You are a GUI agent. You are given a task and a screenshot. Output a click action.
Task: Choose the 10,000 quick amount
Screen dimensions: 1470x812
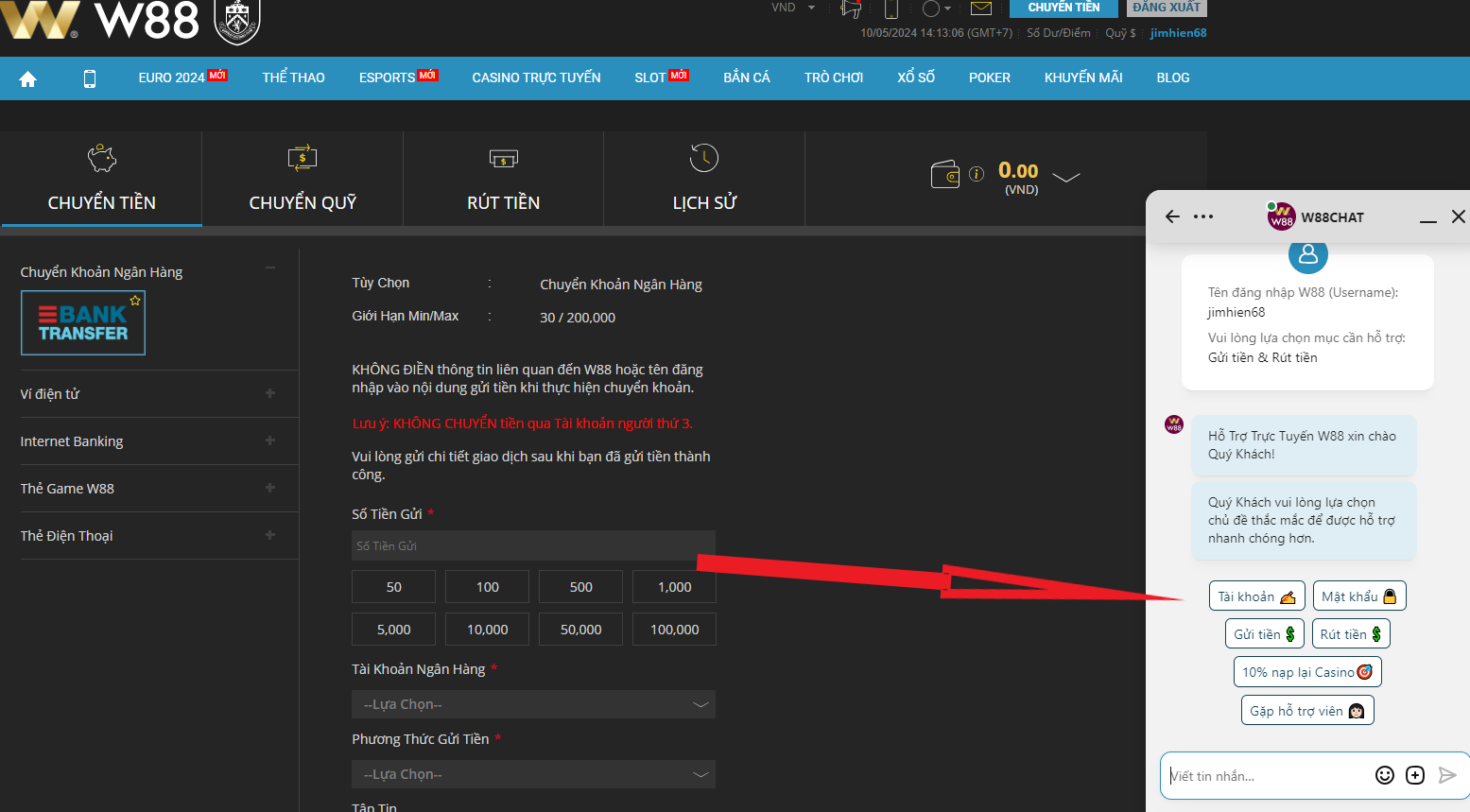pyautogui.click(x=487, y=630)
